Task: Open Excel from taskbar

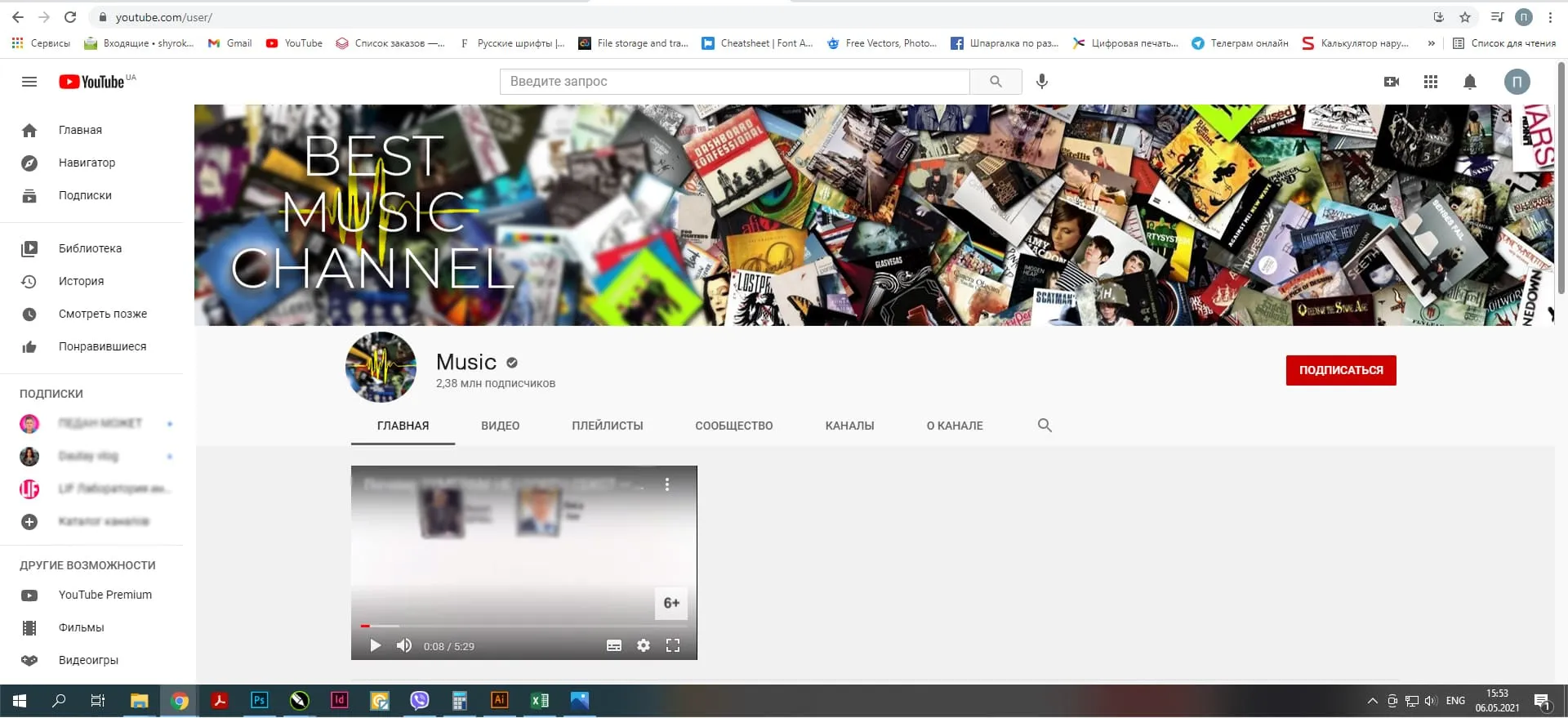Action: tap(540, 701)
